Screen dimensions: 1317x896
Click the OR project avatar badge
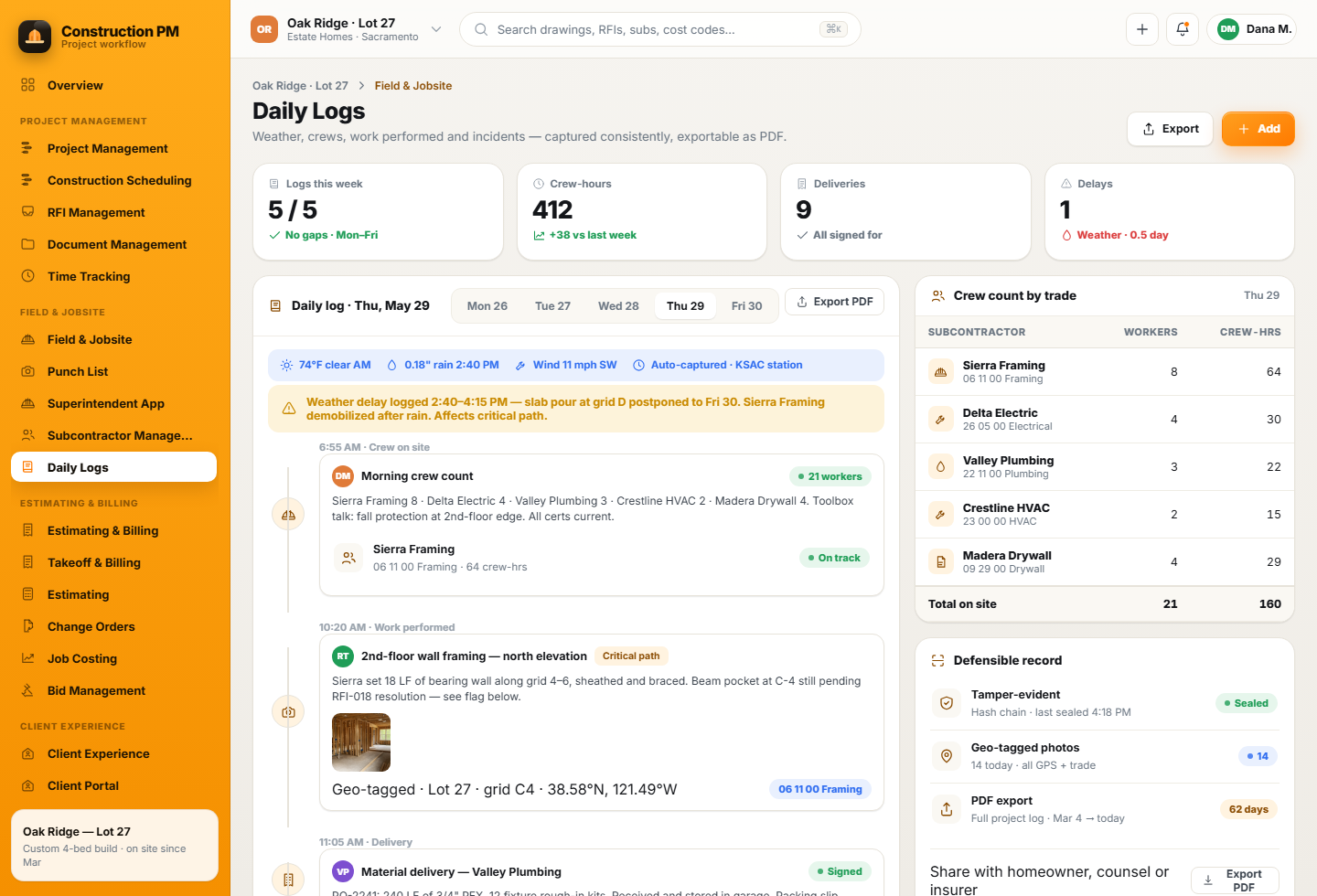pos(264,29)
